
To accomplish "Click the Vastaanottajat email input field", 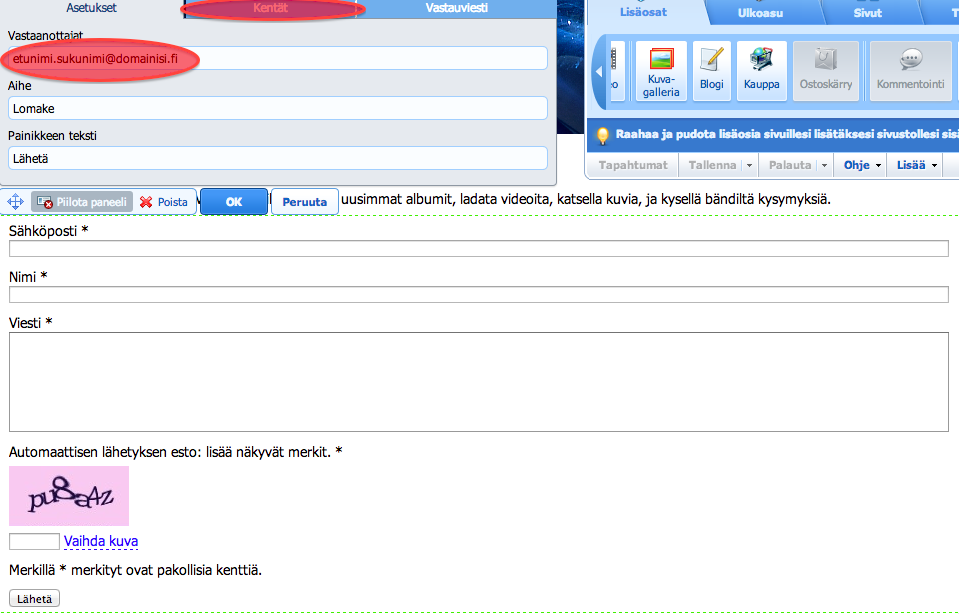I will 277,58.
